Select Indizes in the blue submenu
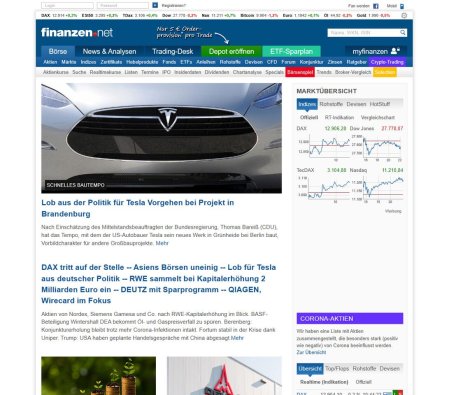The width and height of the screenshot is (449, 395). tap(88, 62)
